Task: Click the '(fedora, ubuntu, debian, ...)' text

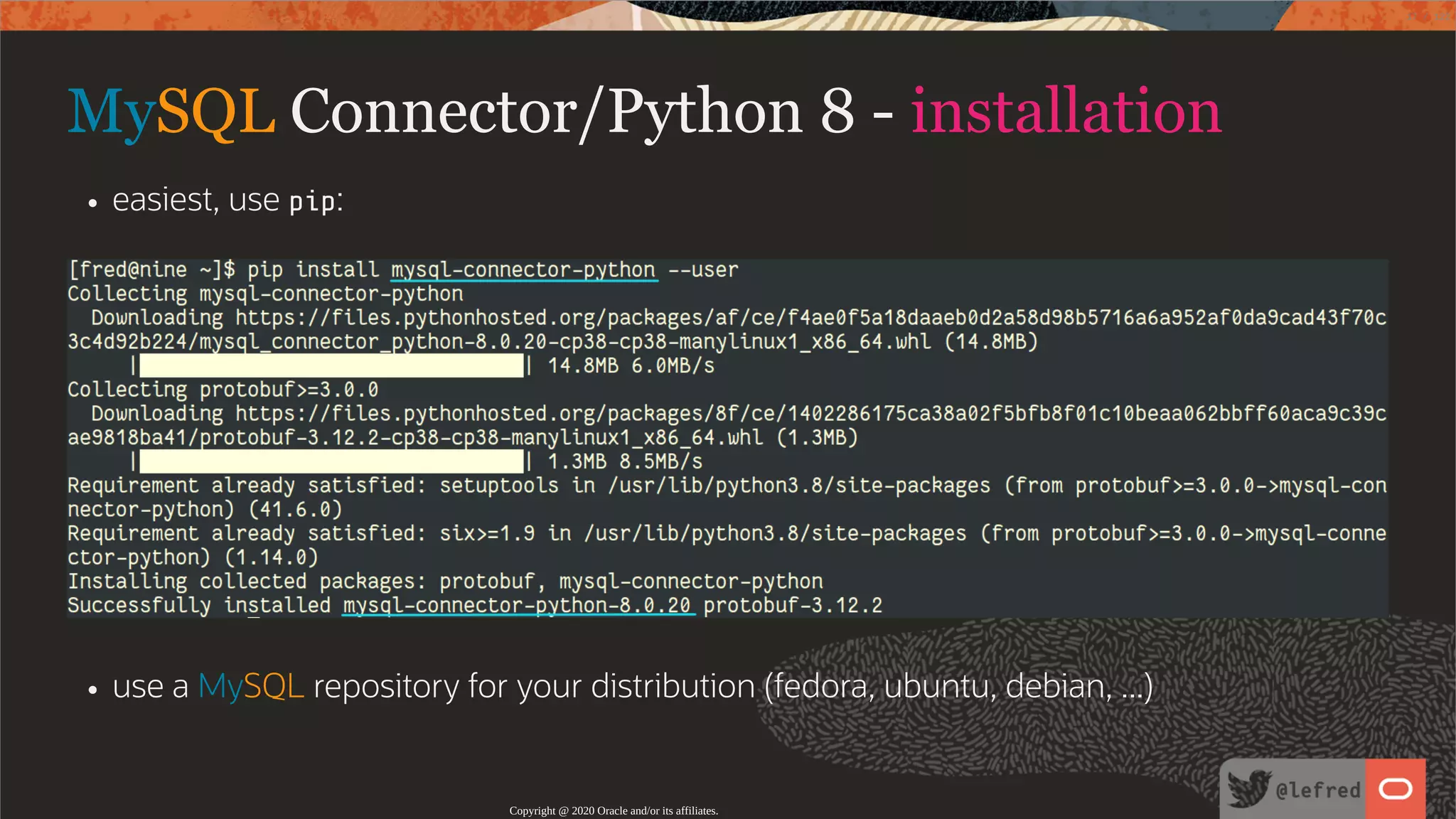Action: 958,687
